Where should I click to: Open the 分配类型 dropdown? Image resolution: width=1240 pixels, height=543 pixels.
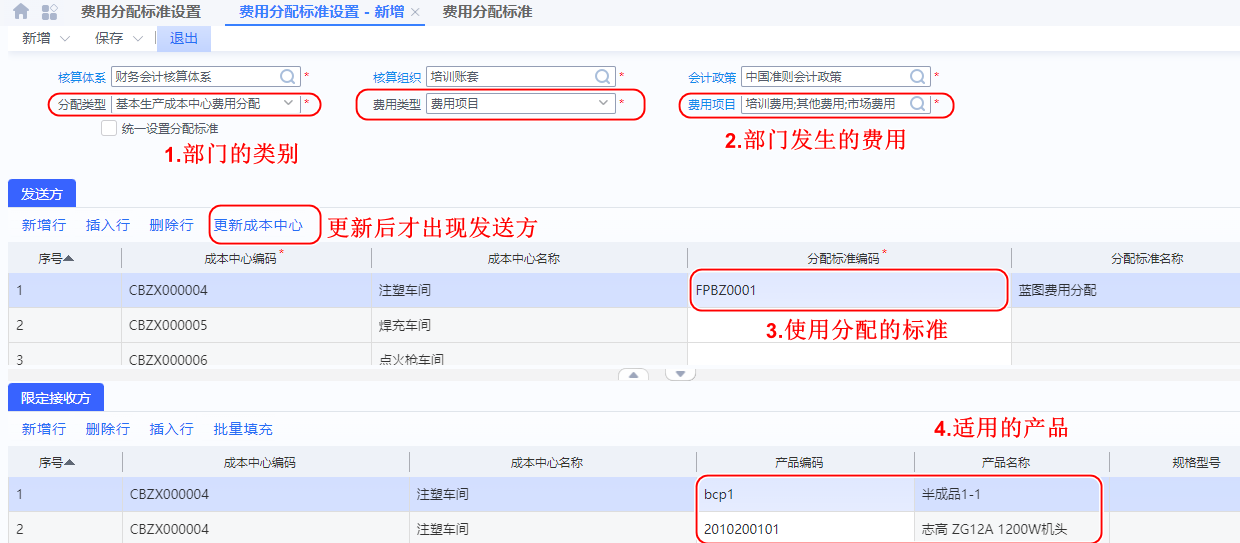[x=289, y=103]
